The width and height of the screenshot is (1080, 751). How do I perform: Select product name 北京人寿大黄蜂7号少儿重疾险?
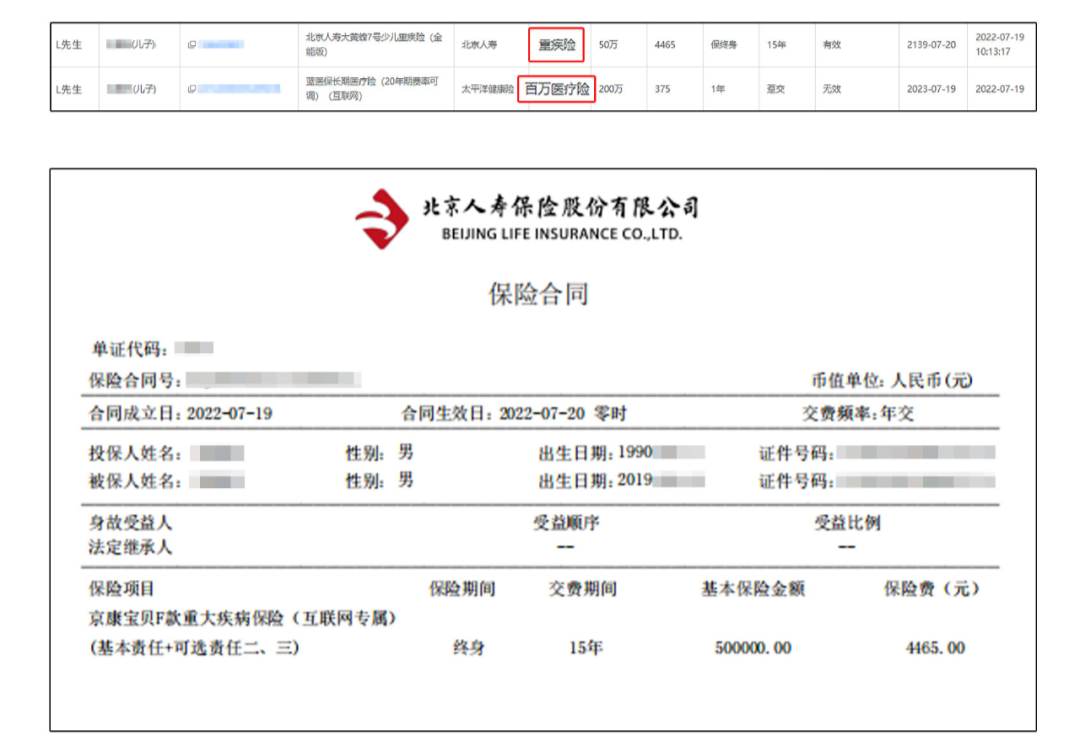[x=374, y=44]
